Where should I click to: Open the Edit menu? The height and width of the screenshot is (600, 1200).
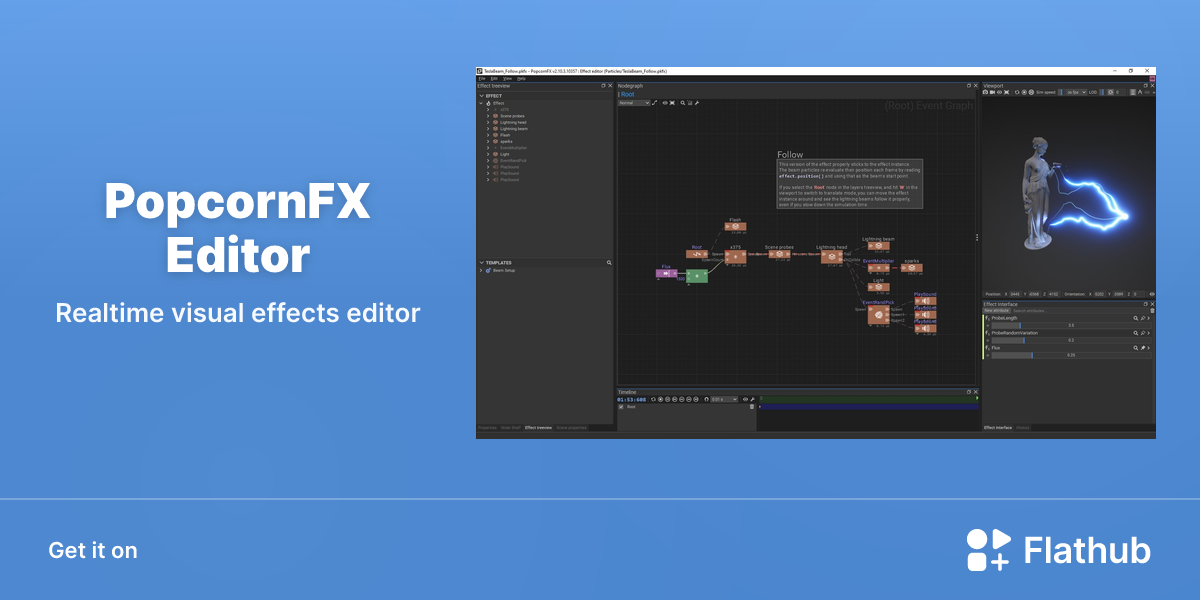tap(494, 79)
